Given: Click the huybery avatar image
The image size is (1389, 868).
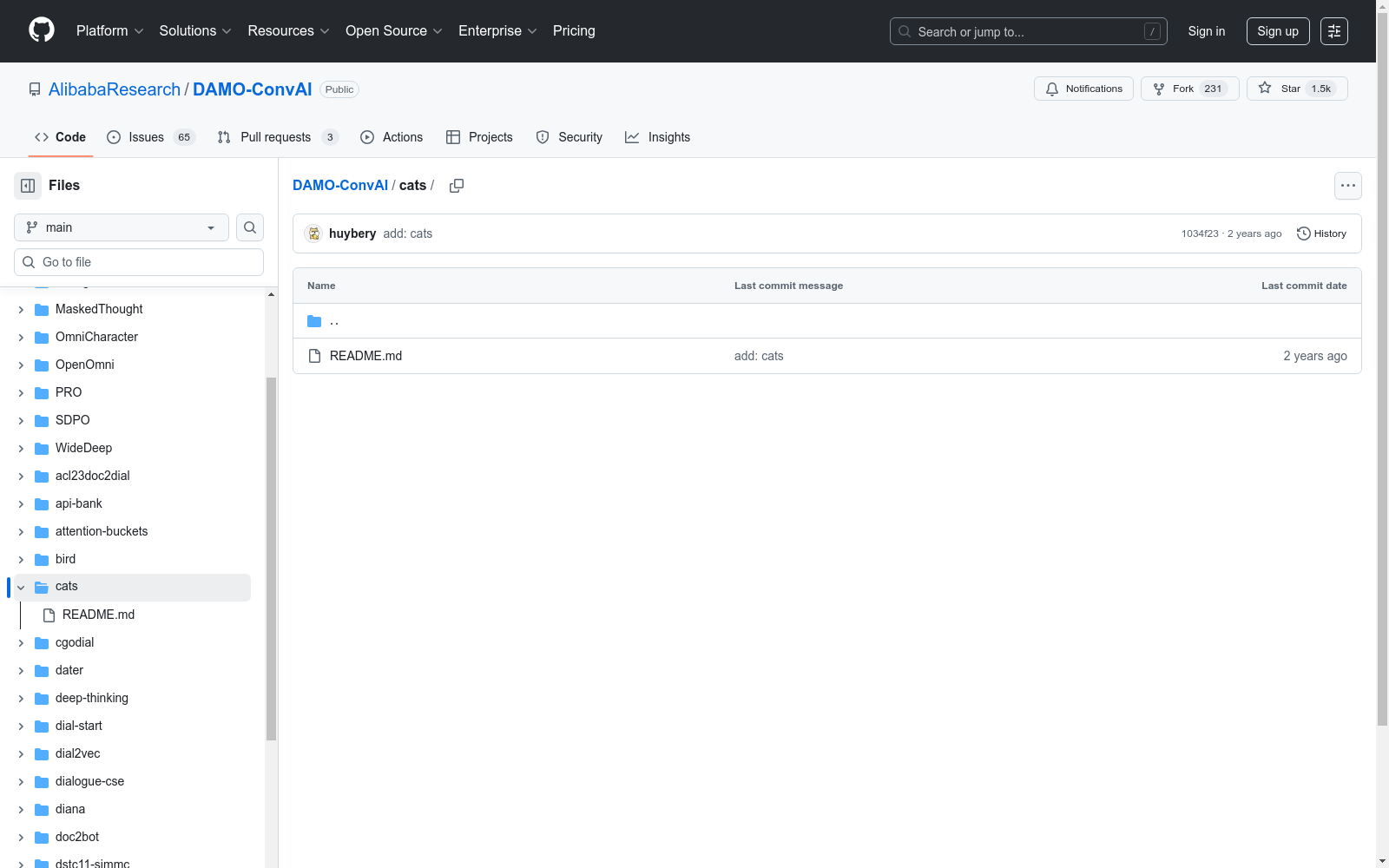Looking at the screenshot, I should pyautogui.click(x=314, y=233).
